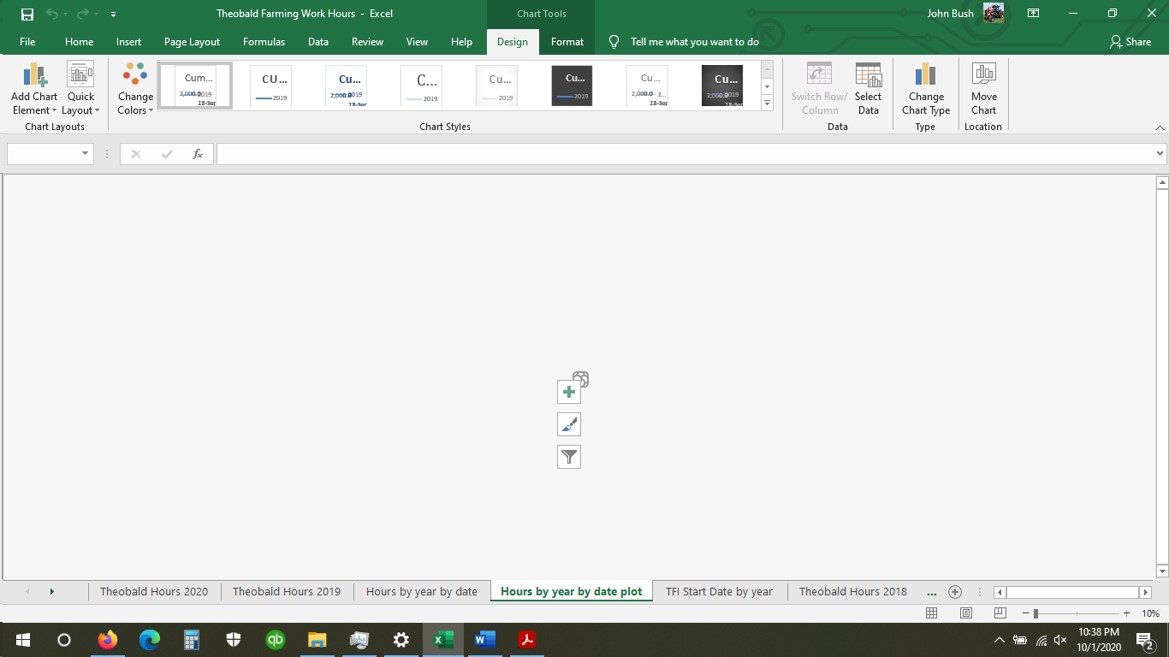This screenshot has width=1169, height=657.
Task: Open the Theobald Hours 2018 sheet tab
Action: pyautogui.click(x=853, y=591)
